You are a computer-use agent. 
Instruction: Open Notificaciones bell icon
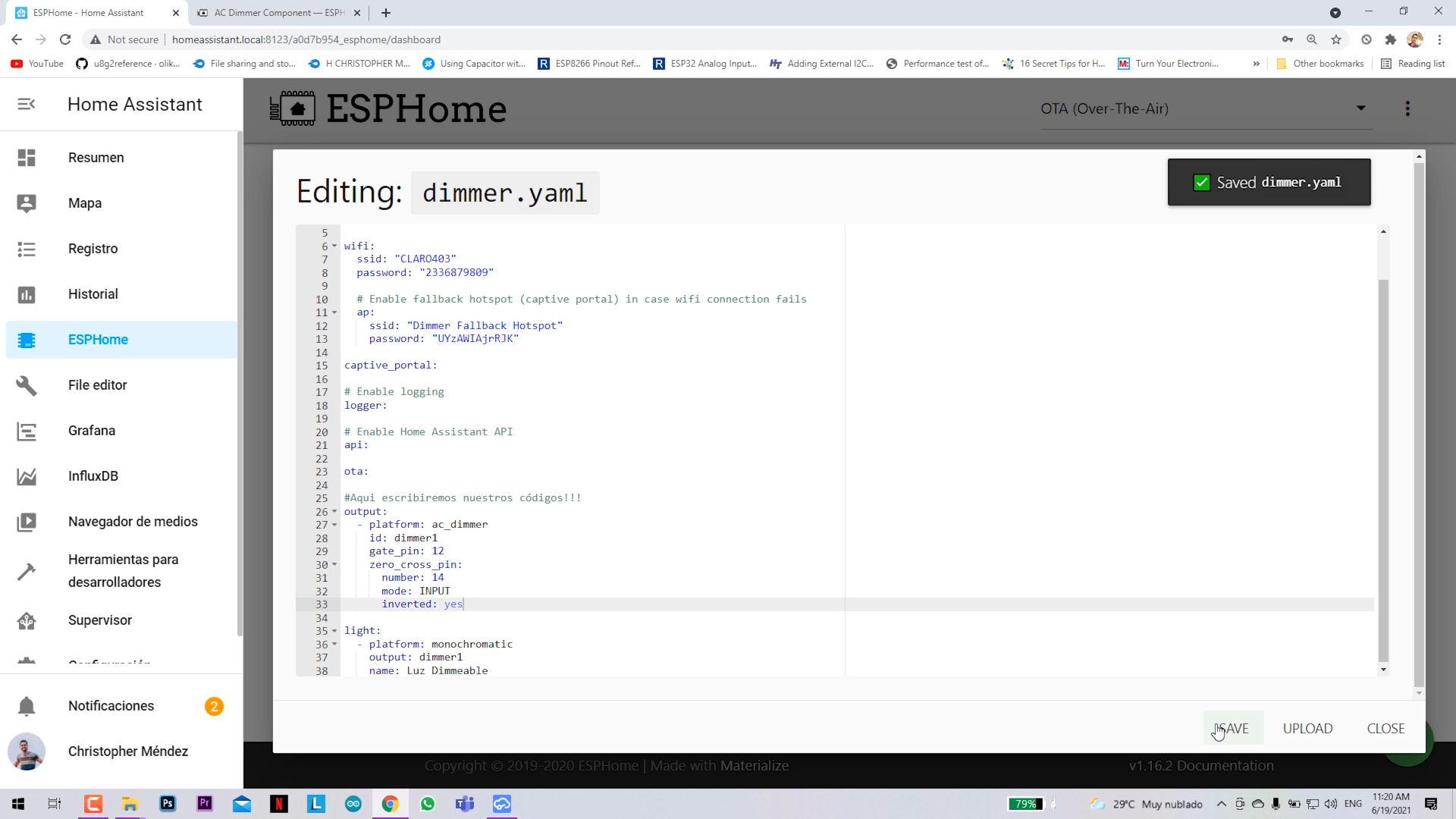point(27,706)
